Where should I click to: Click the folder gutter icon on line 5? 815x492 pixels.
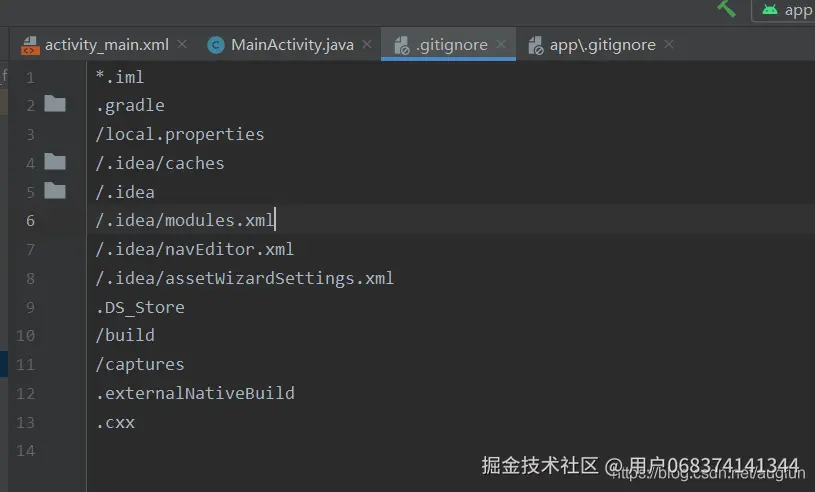(x=55, y=191)
